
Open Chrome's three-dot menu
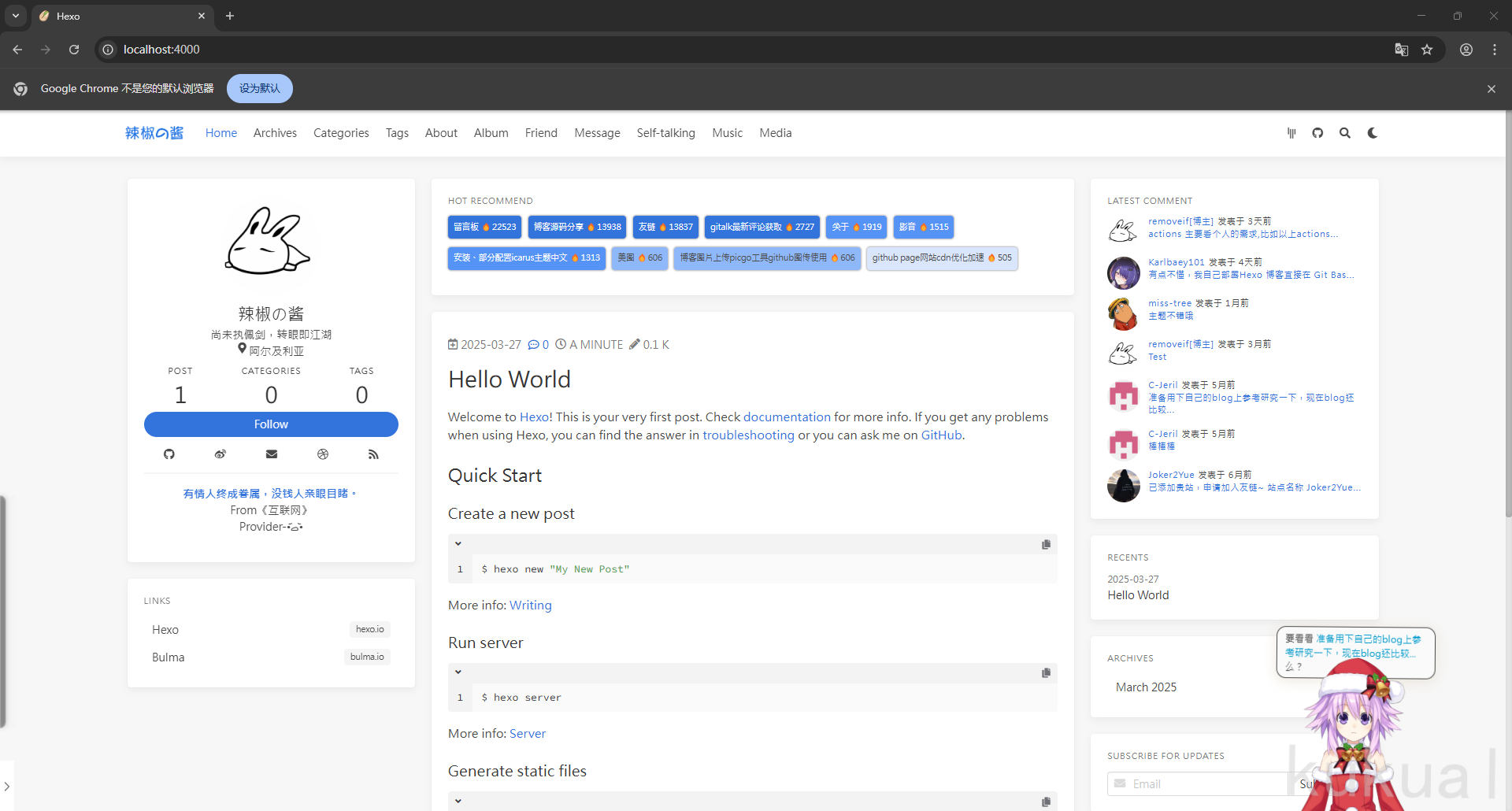[x=1495, y=50]
